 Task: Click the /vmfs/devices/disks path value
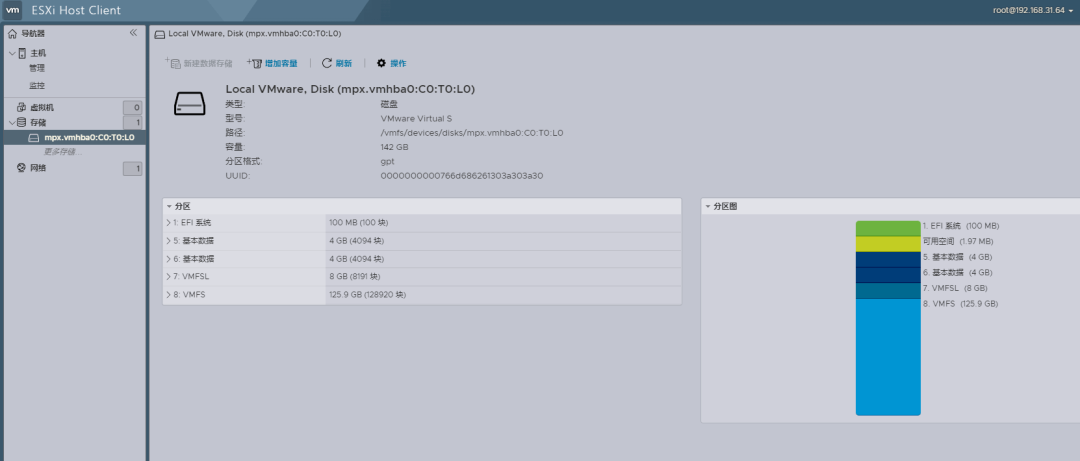[472, 133]
